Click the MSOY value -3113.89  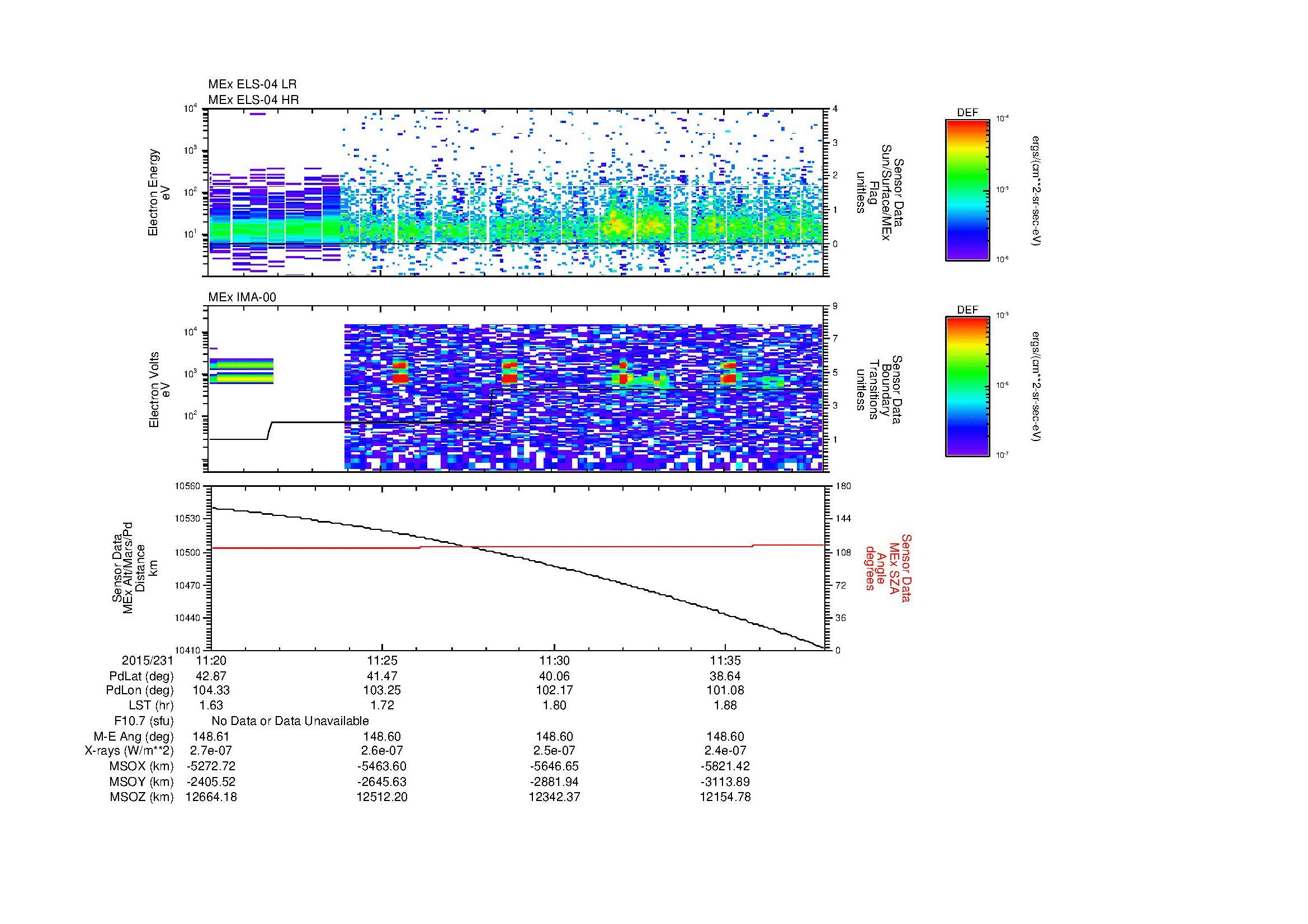725,781
